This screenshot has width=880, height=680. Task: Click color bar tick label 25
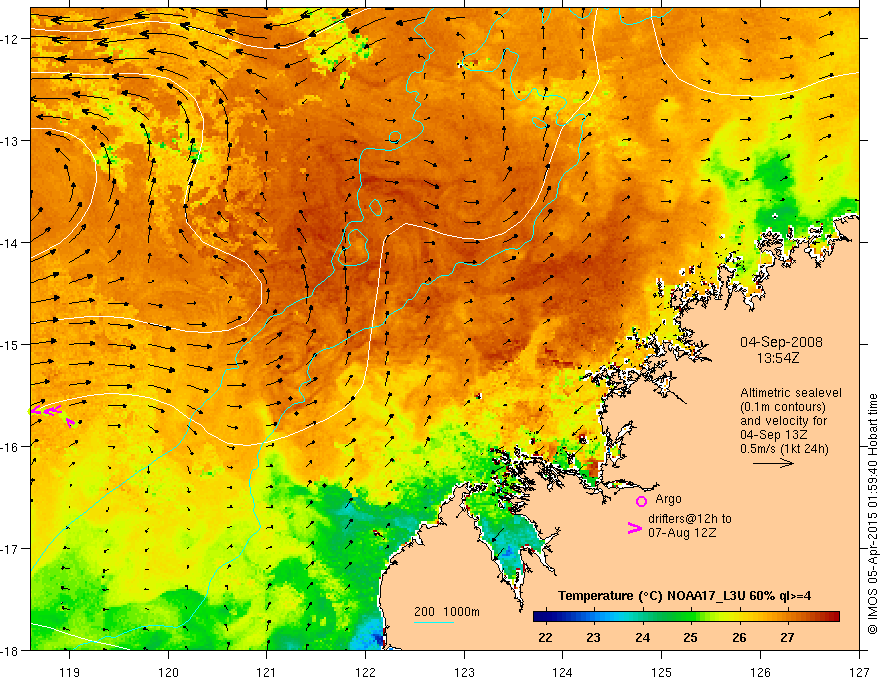690,638
